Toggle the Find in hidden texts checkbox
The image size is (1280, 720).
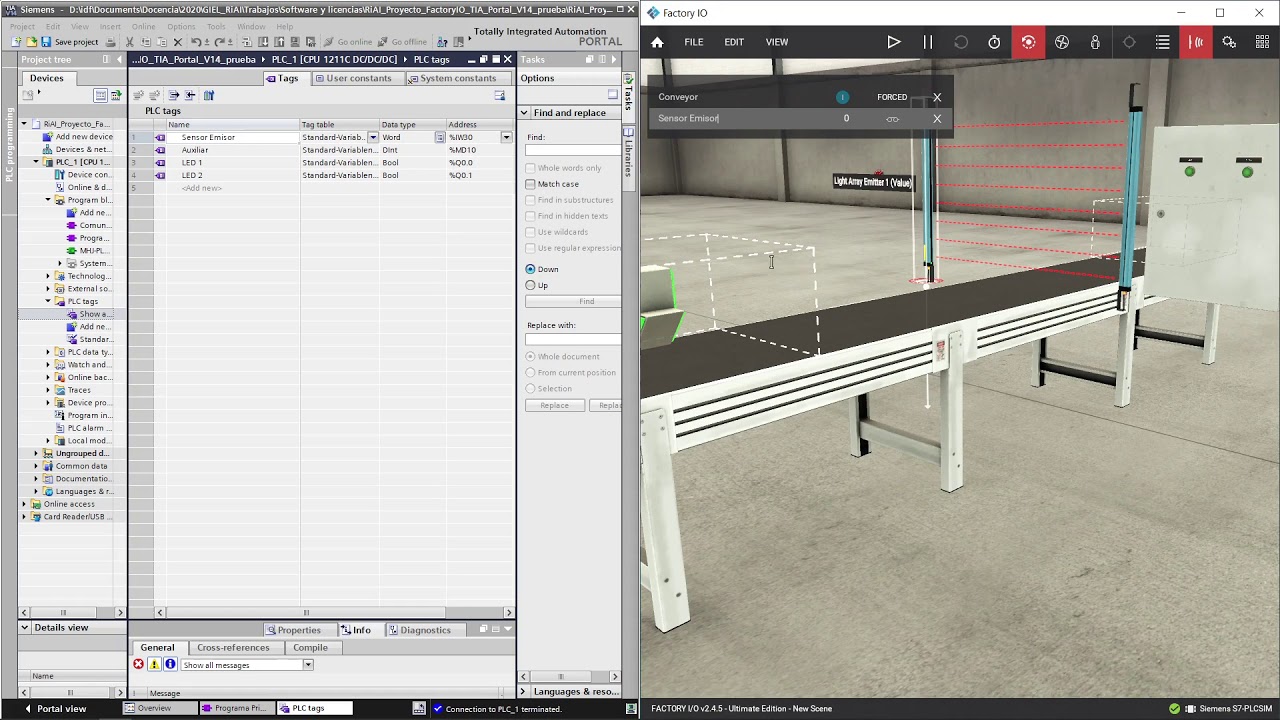[531, 216]
